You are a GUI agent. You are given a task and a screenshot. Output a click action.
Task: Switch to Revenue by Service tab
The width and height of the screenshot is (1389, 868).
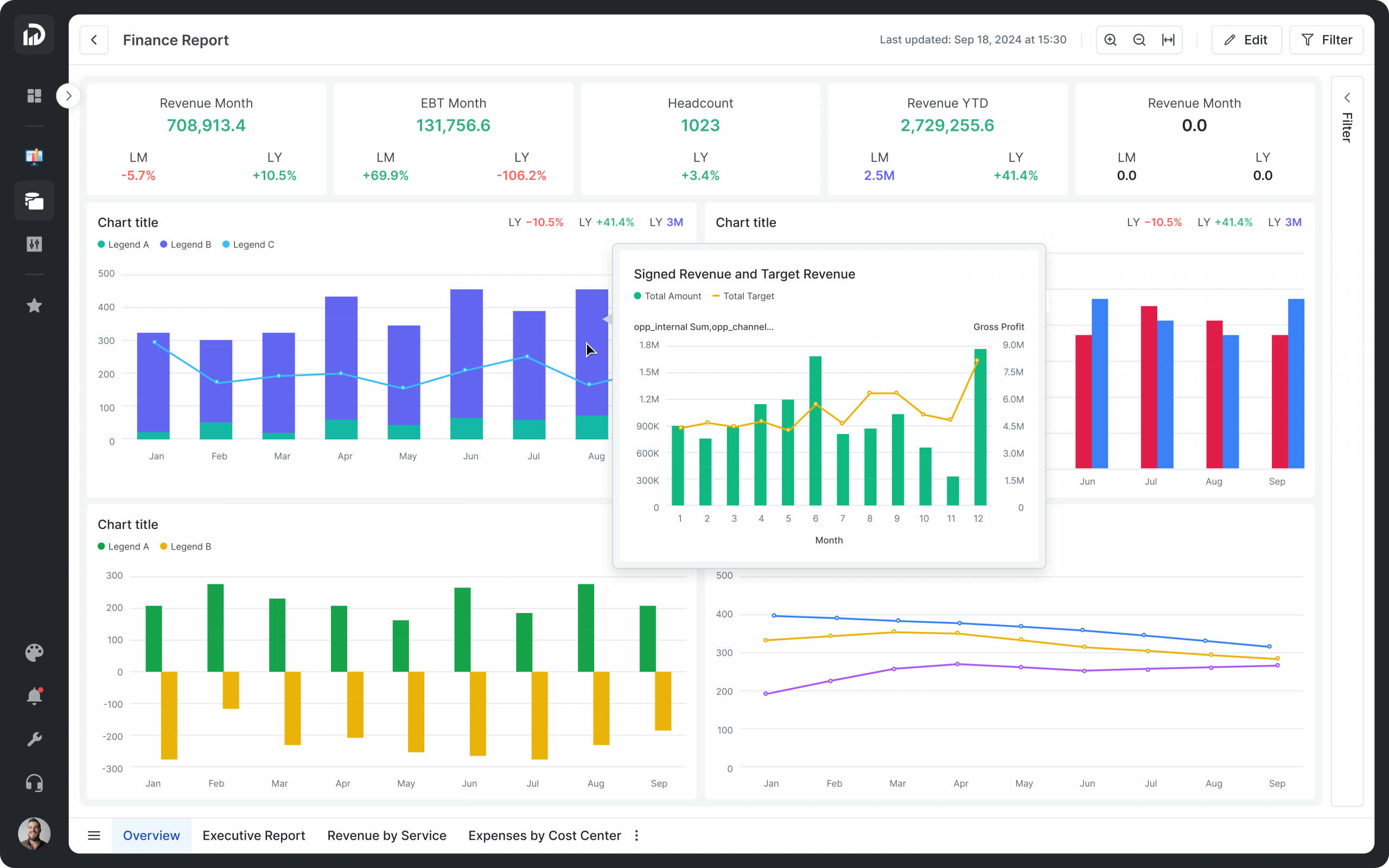coord(387,835)
